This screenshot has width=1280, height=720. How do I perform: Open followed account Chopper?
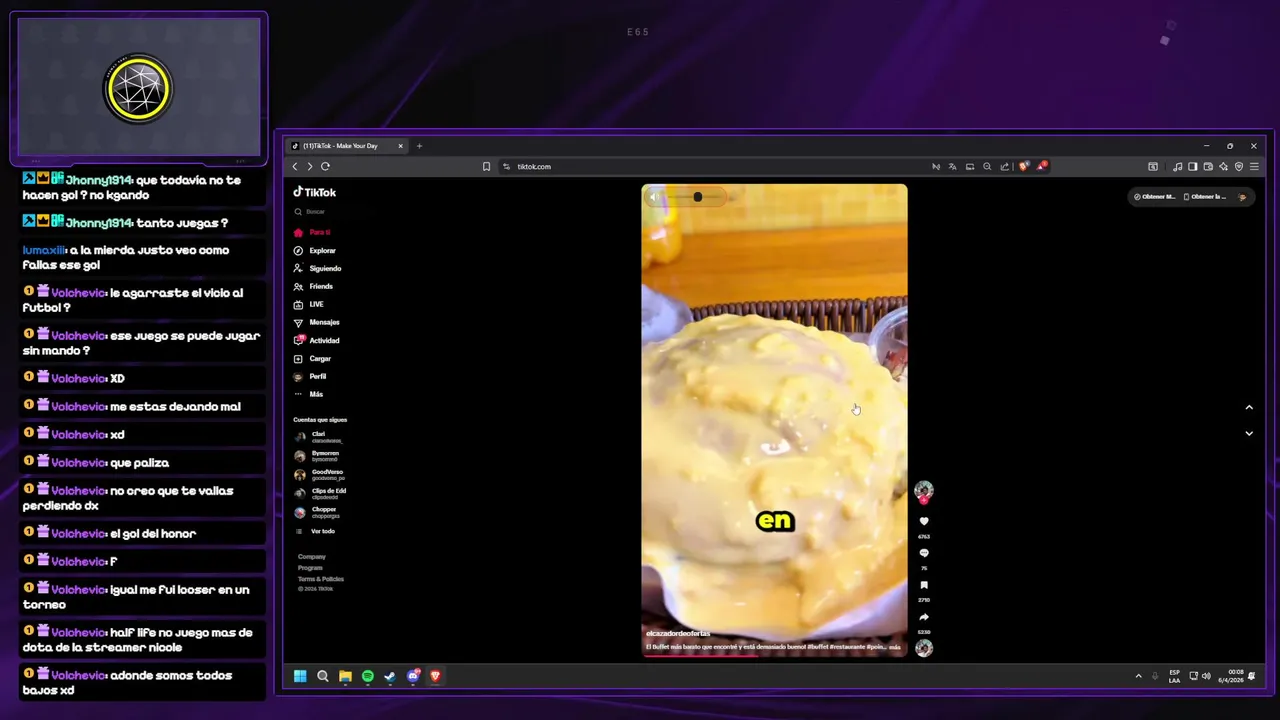pyautogui.click(x=318, y=513)
